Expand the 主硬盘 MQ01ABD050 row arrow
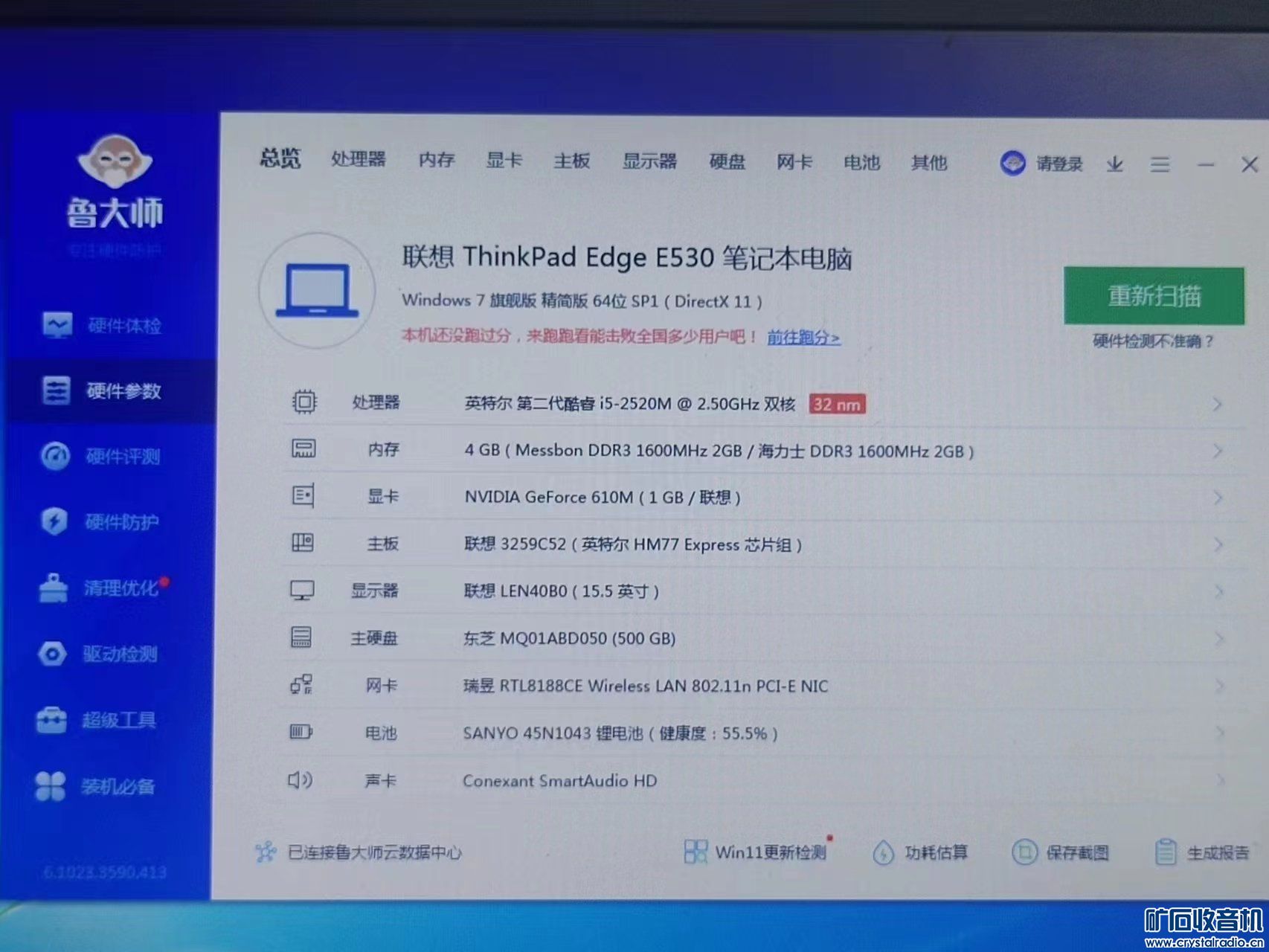This screenshot has height=952, width=1269. (1219, 639)
